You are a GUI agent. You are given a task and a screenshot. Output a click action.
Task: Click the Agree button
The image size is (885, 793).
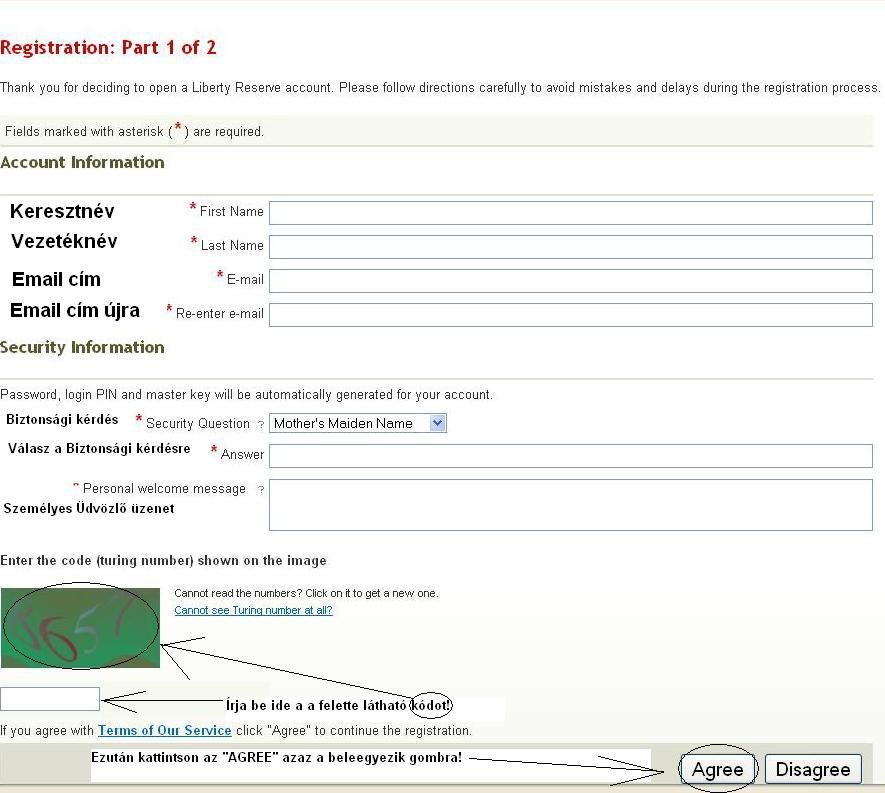coord(717,769)
